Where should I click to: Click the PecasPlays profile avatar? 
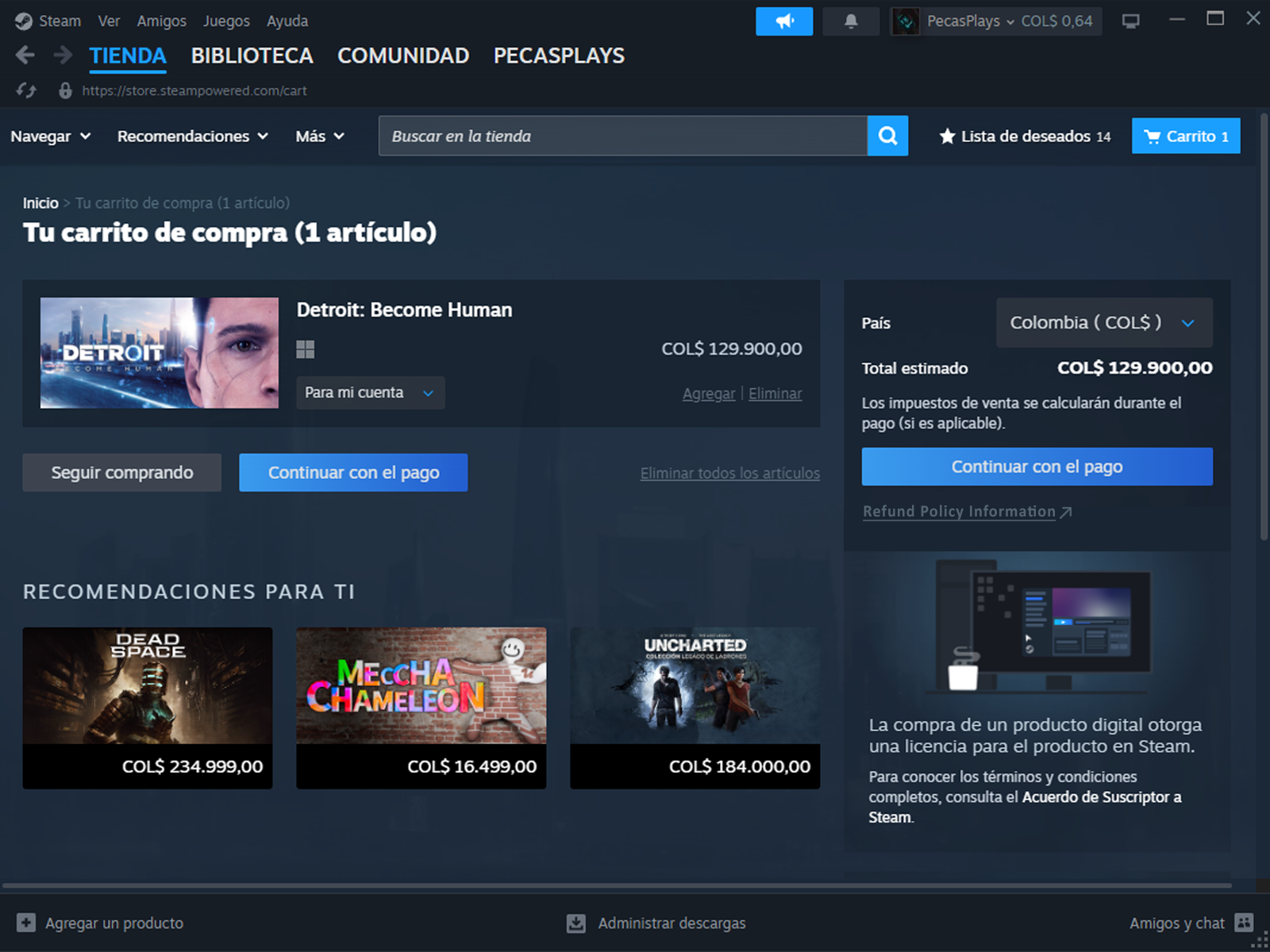pyautogui.click(x=906, y=21)
